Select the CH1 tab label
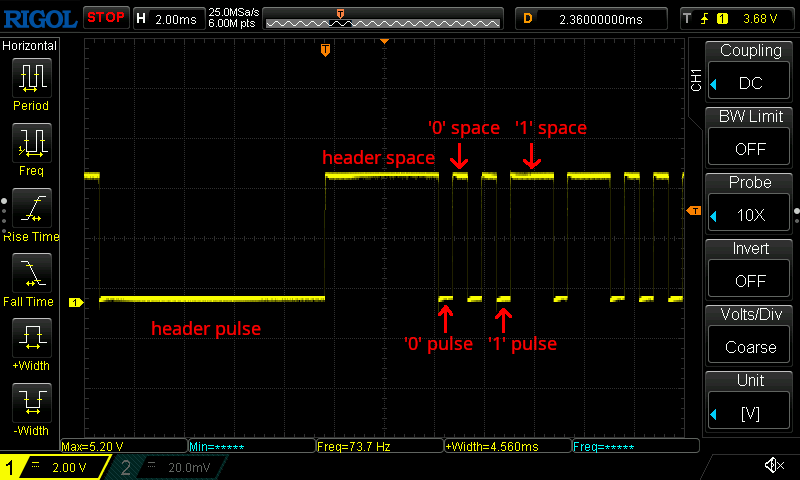800x480 pixels. [696, 80]
